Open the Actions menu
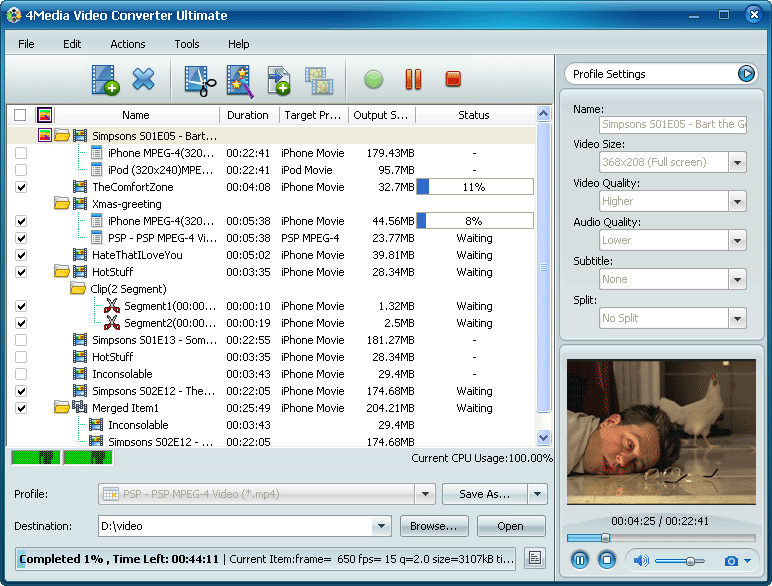 pos(128,44)
